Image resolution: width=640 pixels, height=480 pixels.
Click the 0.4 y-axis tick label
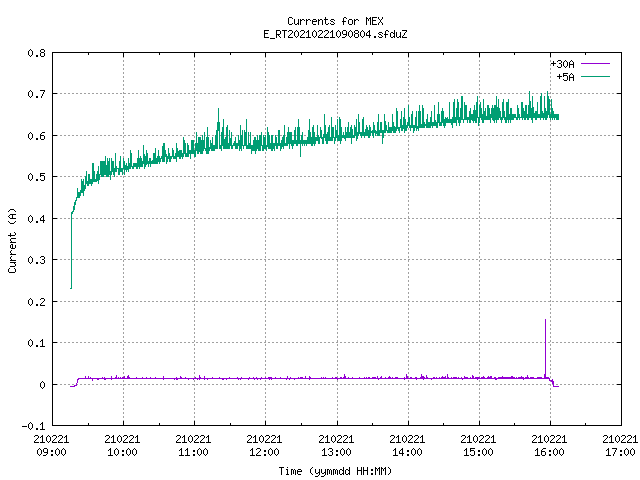point(36,219)
